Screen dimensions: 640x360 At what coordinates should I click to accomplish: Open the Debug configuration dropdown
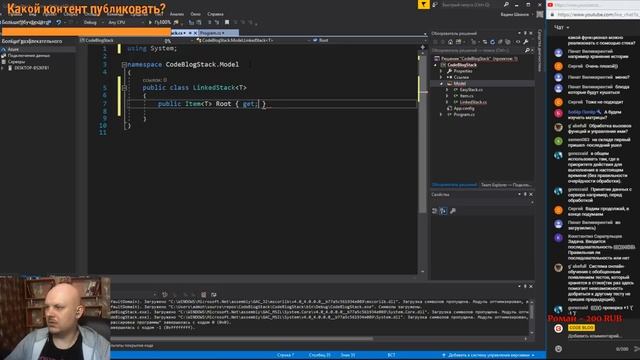[x=93, y=22]
